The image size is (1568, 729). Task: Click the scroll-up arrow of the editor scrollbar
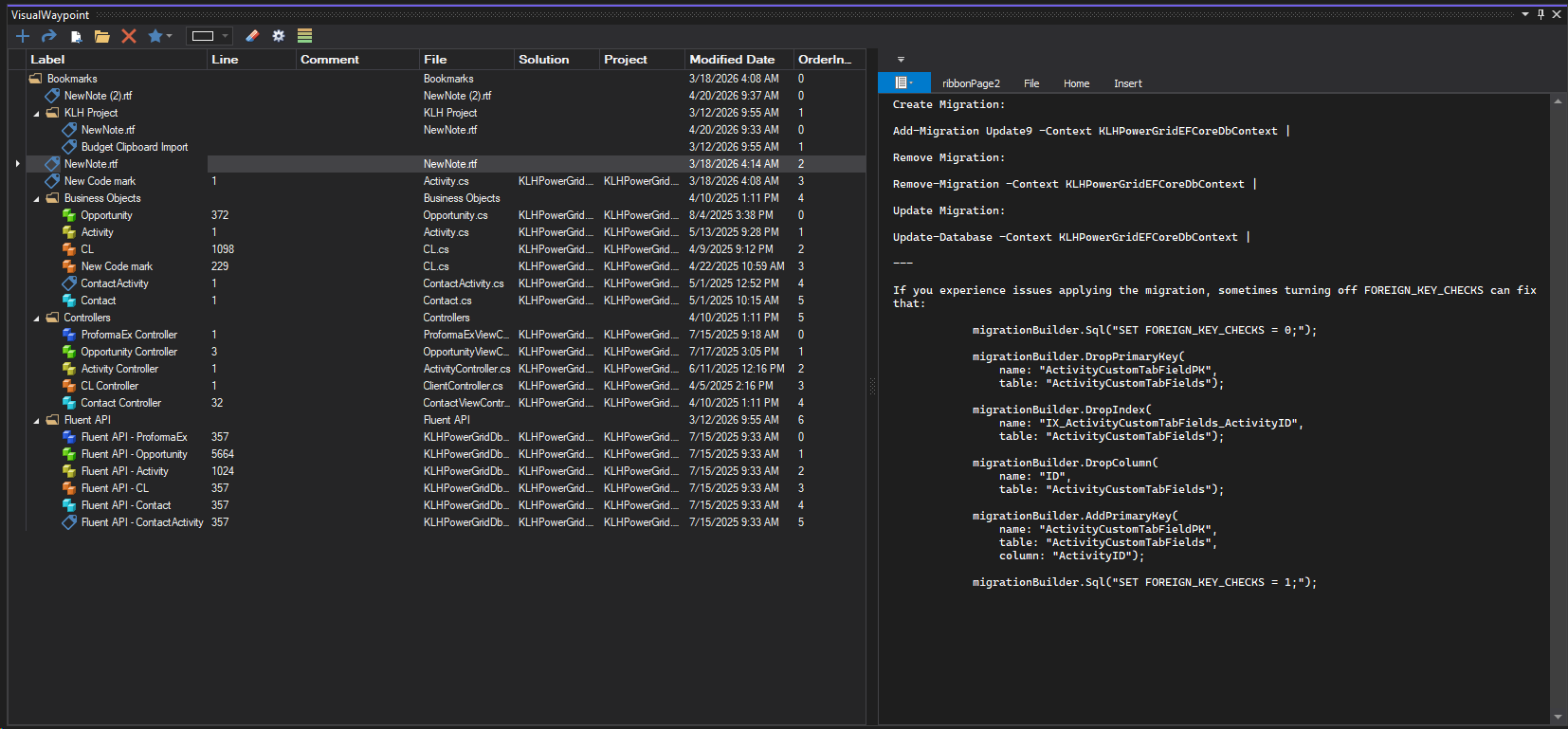pyautogui.click(x=1558, y=100)
